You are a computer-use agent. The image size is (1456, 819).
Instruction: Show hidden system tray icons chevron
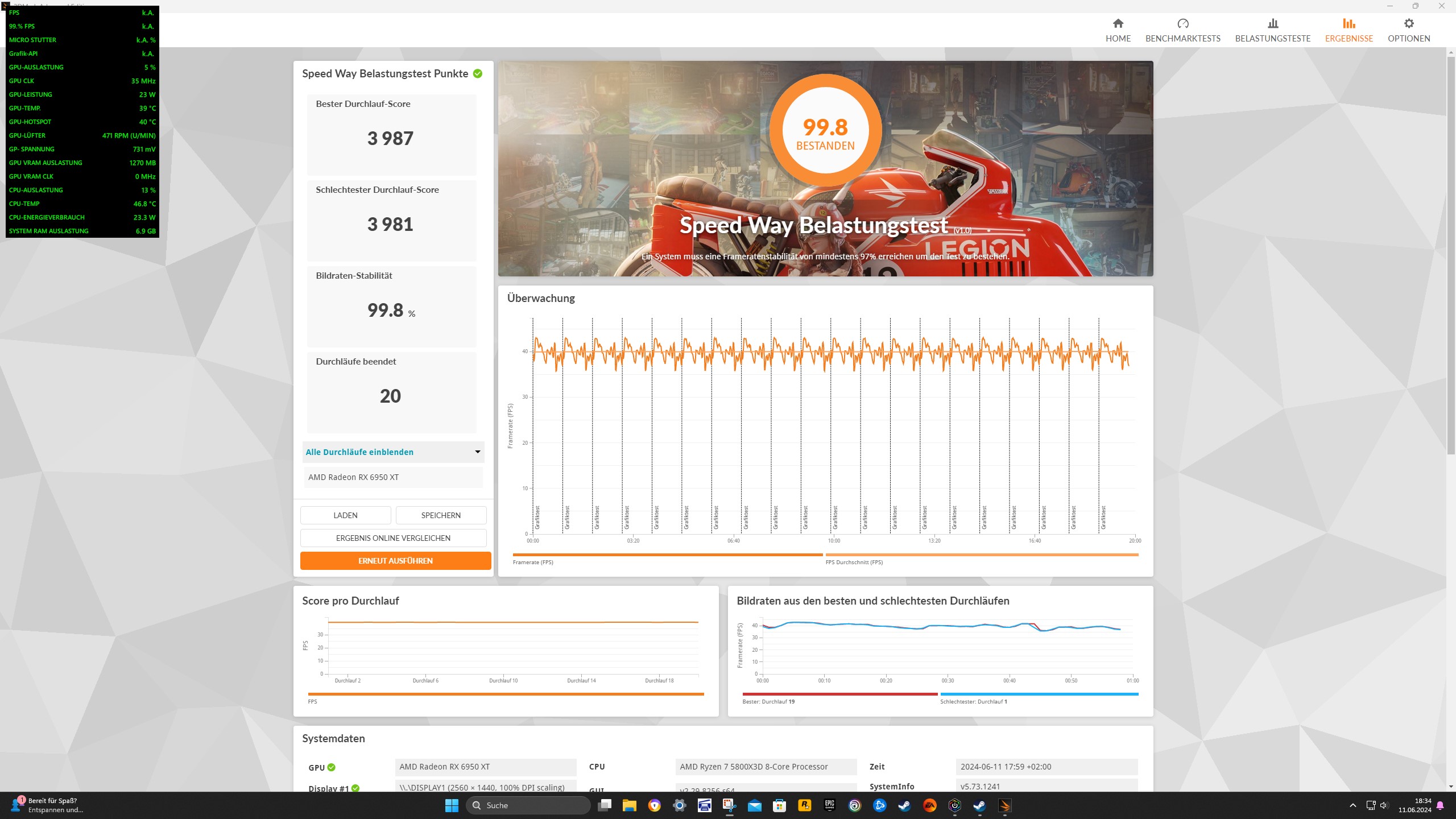click(1353, 805)
